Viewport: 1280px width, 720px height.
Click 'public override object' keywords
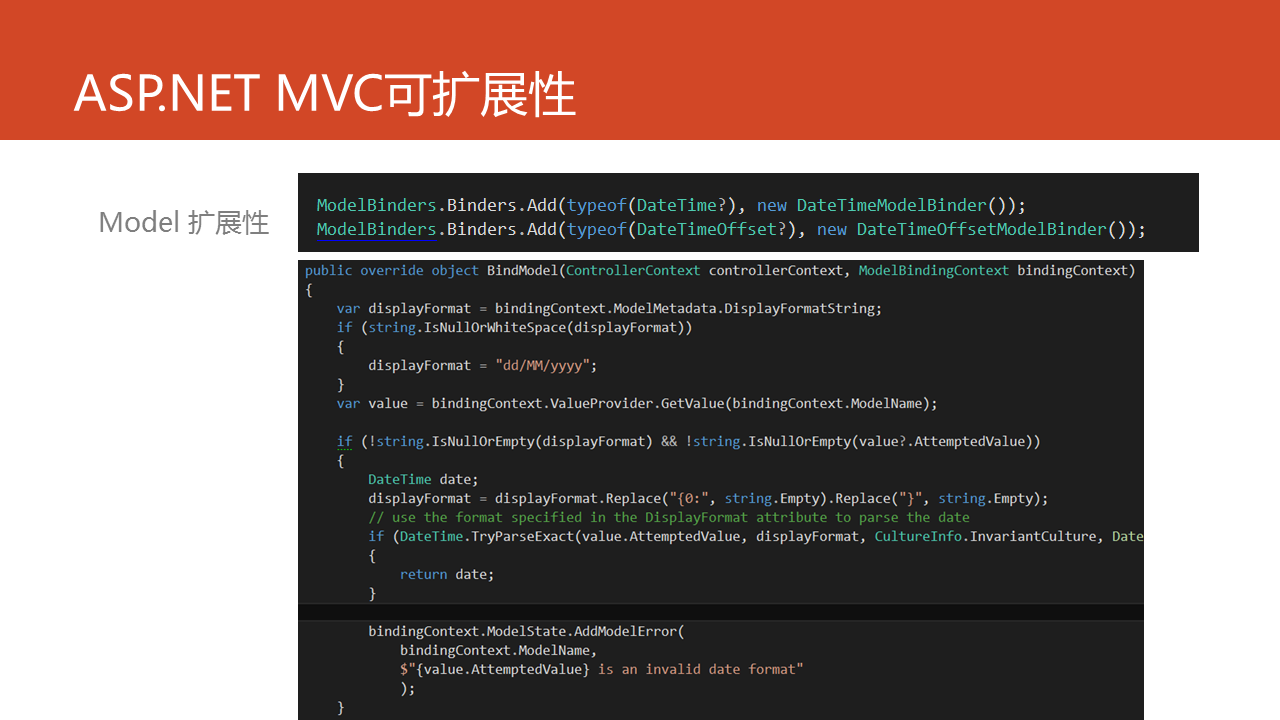(x=392, y=270)
